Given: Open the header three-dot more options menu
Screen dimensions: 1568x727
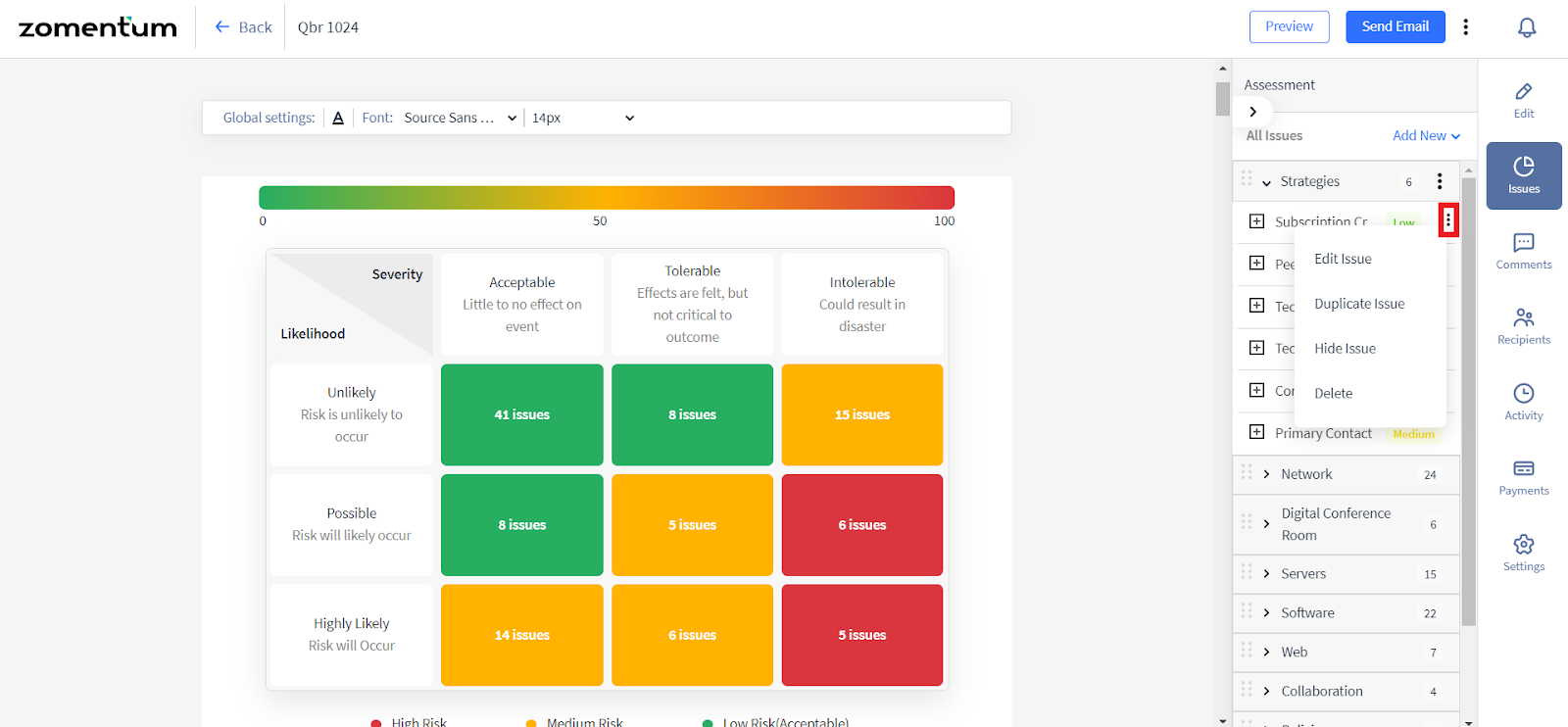Looking at the screenshot, I should 1466,26.
